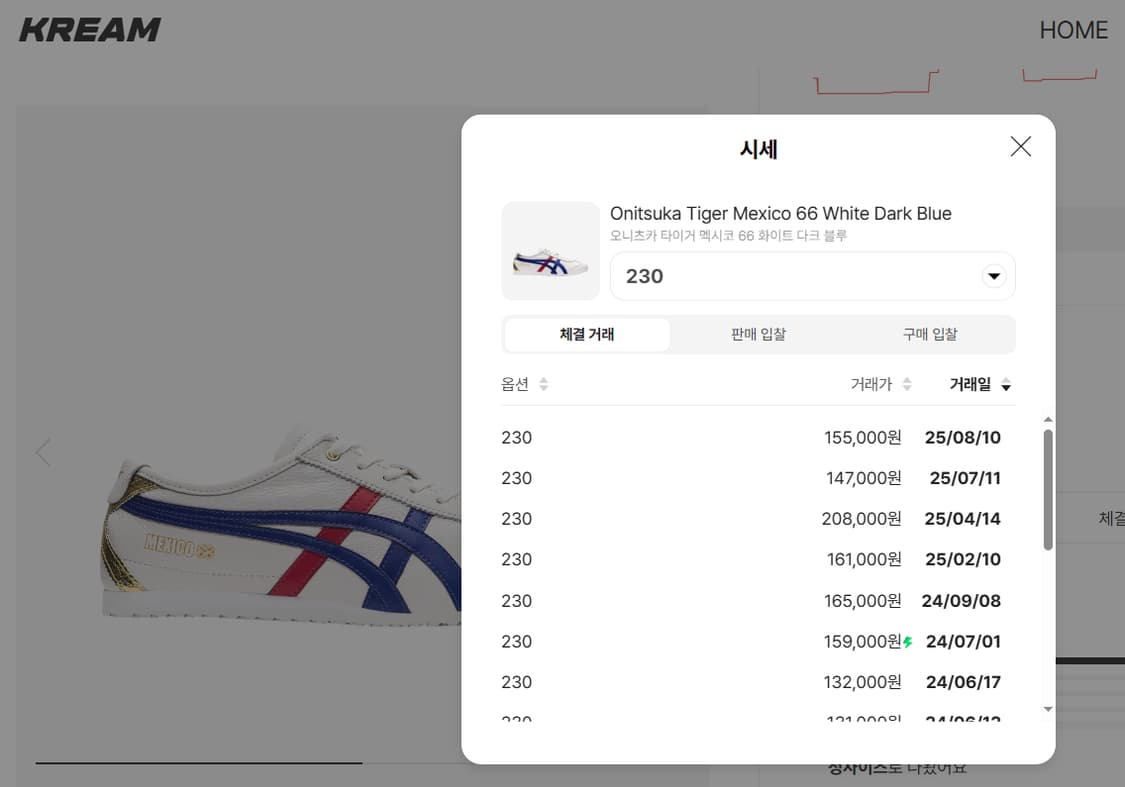1125x787 pixels.
Task: Click the product title Onitsuka Tiger Mexico 66
Action: (x=781, y=214)
